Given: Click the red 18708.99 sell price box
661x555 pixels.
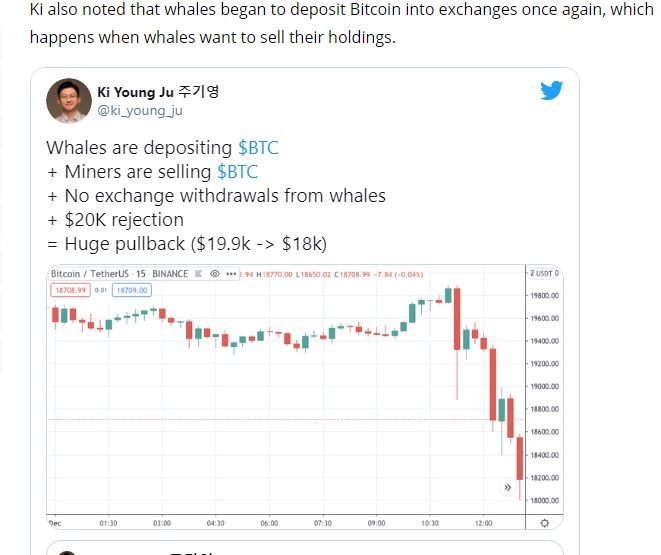Looking at the screenshot, I should tap(71, 289).
